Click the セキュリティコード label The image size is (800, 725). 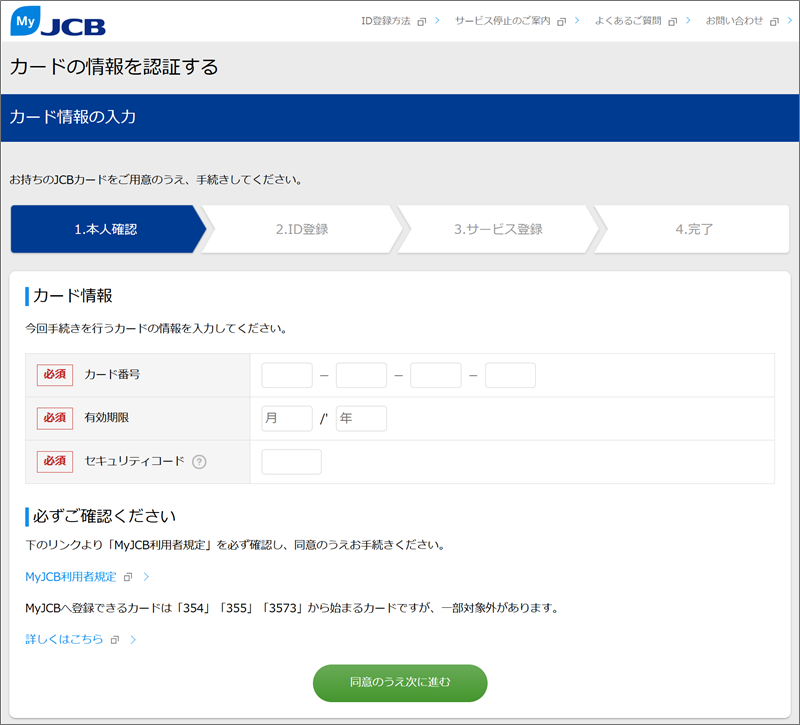[134, 461]
